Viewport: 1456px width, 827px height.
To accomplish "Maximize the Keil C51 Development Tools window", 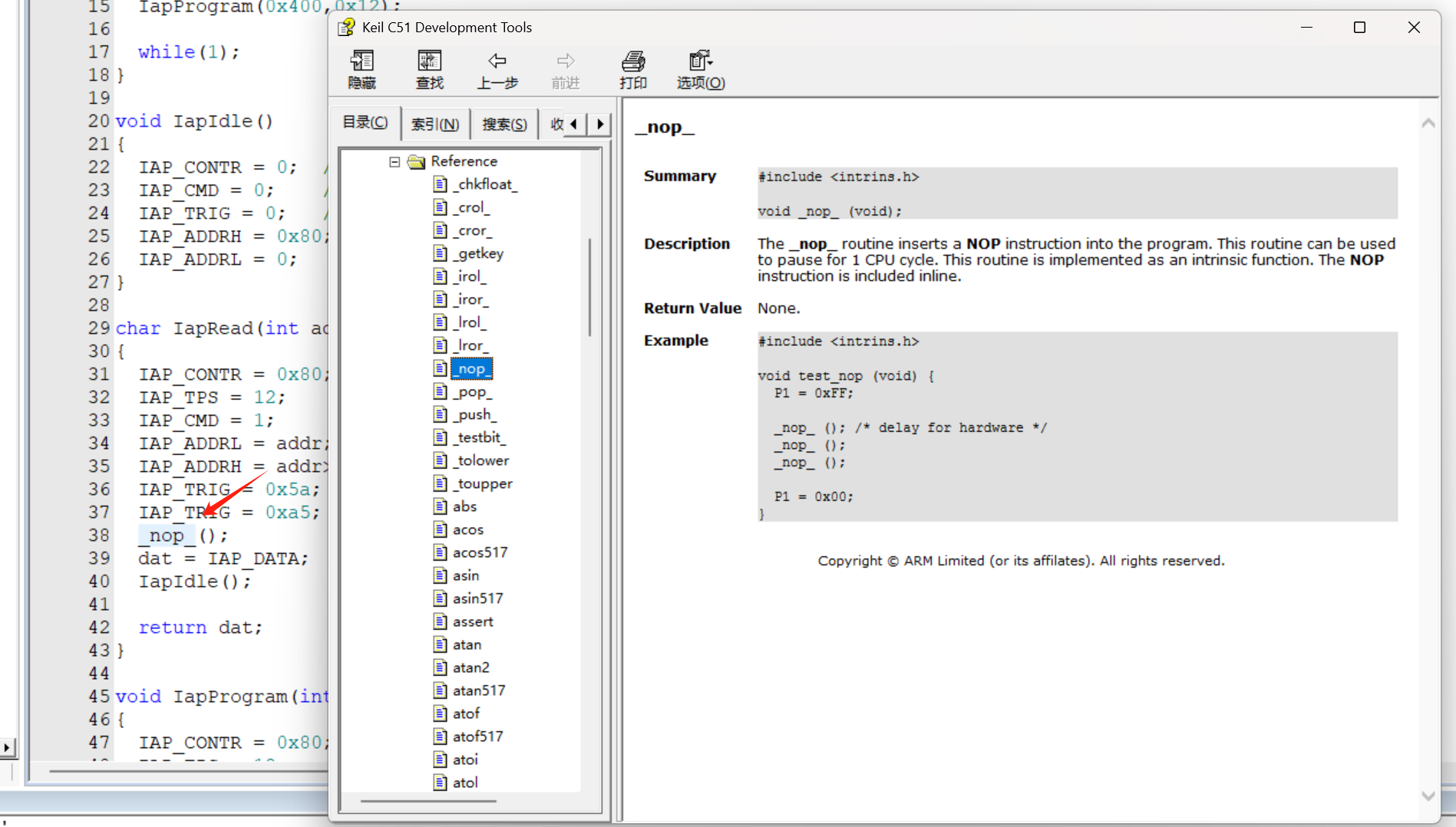I will coord(1359,28).
